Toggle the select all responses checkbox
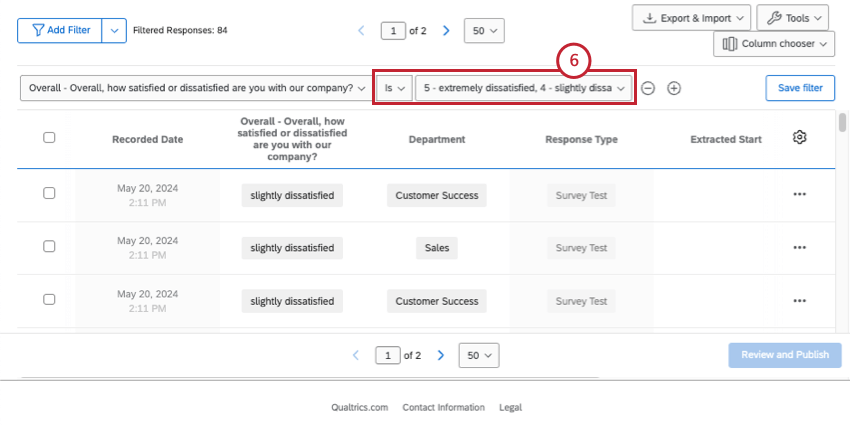Viewport: 850px width, 425px height. click(49, 138)
